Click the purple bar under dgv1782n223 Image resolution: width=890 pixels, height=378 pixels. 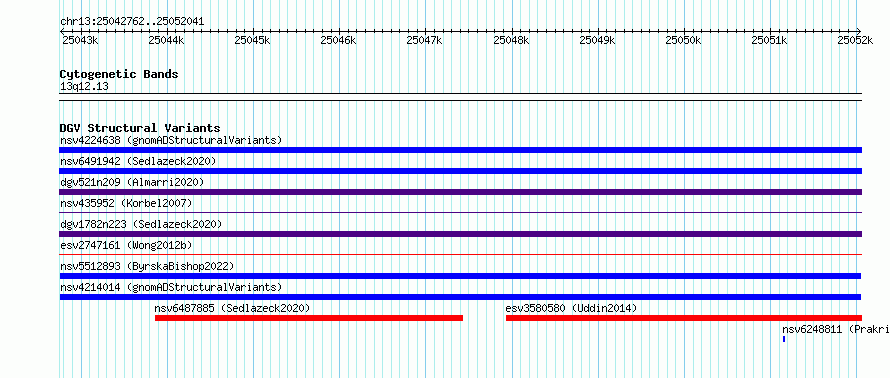pyautogui.click(x=460, y=234)
